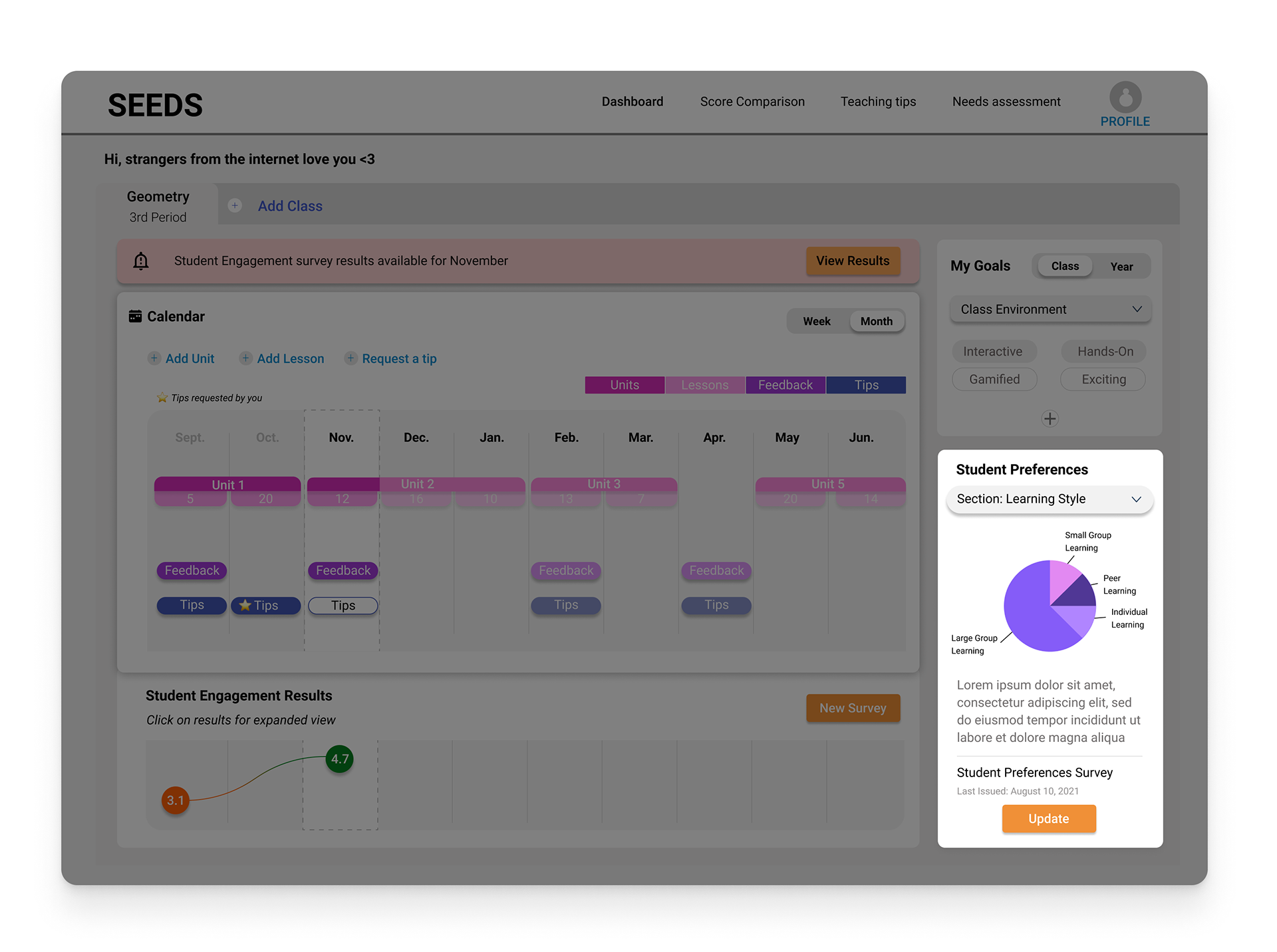The width and height of the screenshot is (1277, 952).
Task: Click the 4.7 engagement score marker
Action: click(340, 759)
